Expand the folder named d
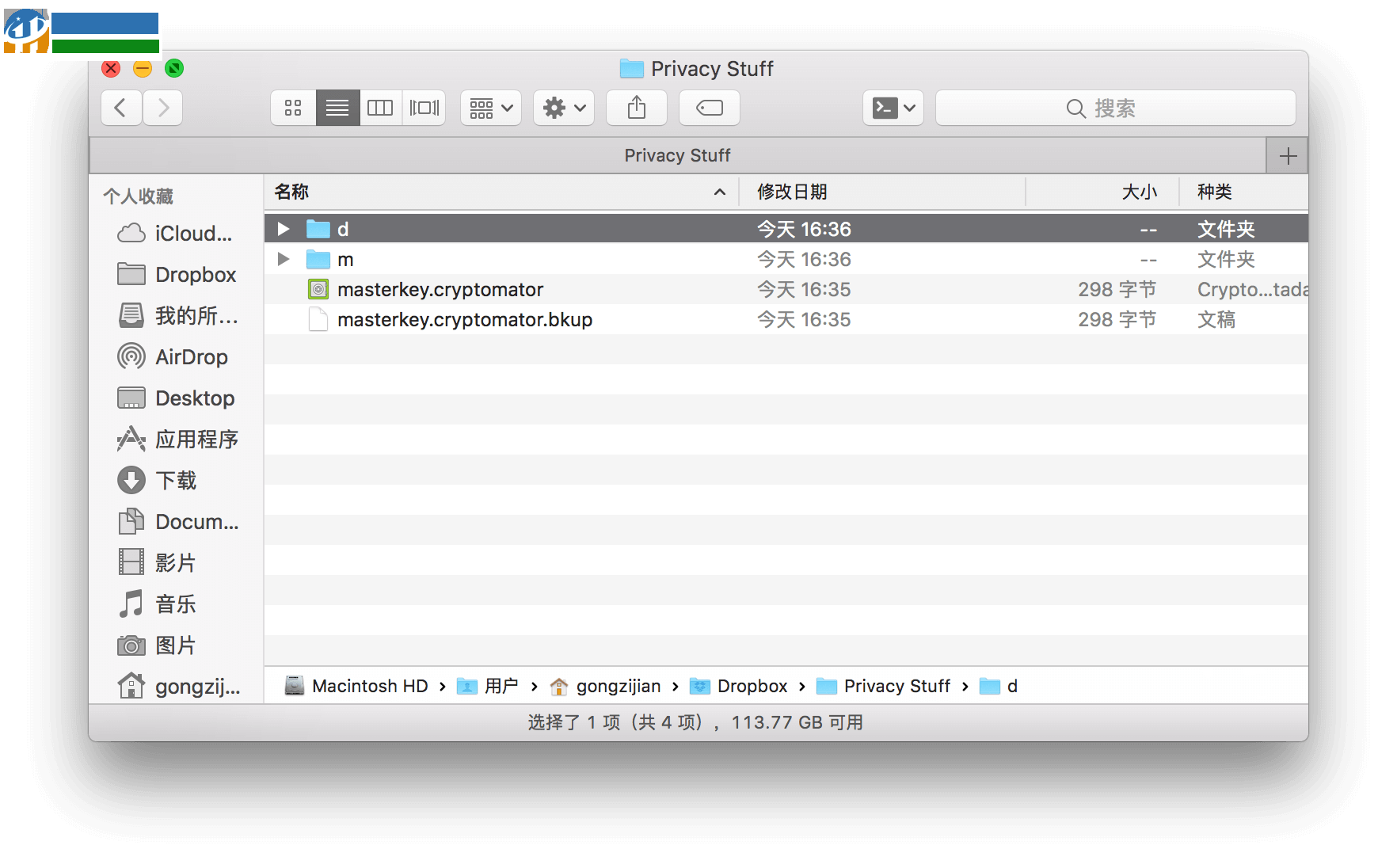 point(283,229)
